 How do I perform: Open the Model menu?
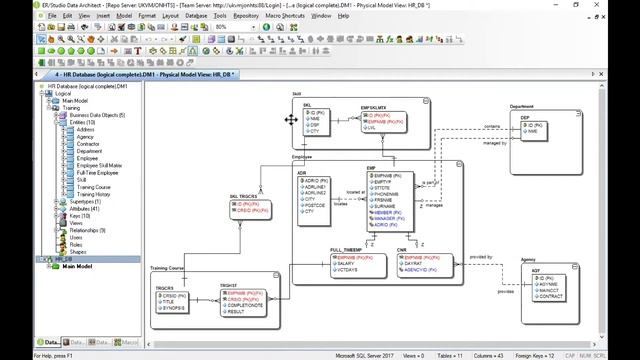click(124, 16)
